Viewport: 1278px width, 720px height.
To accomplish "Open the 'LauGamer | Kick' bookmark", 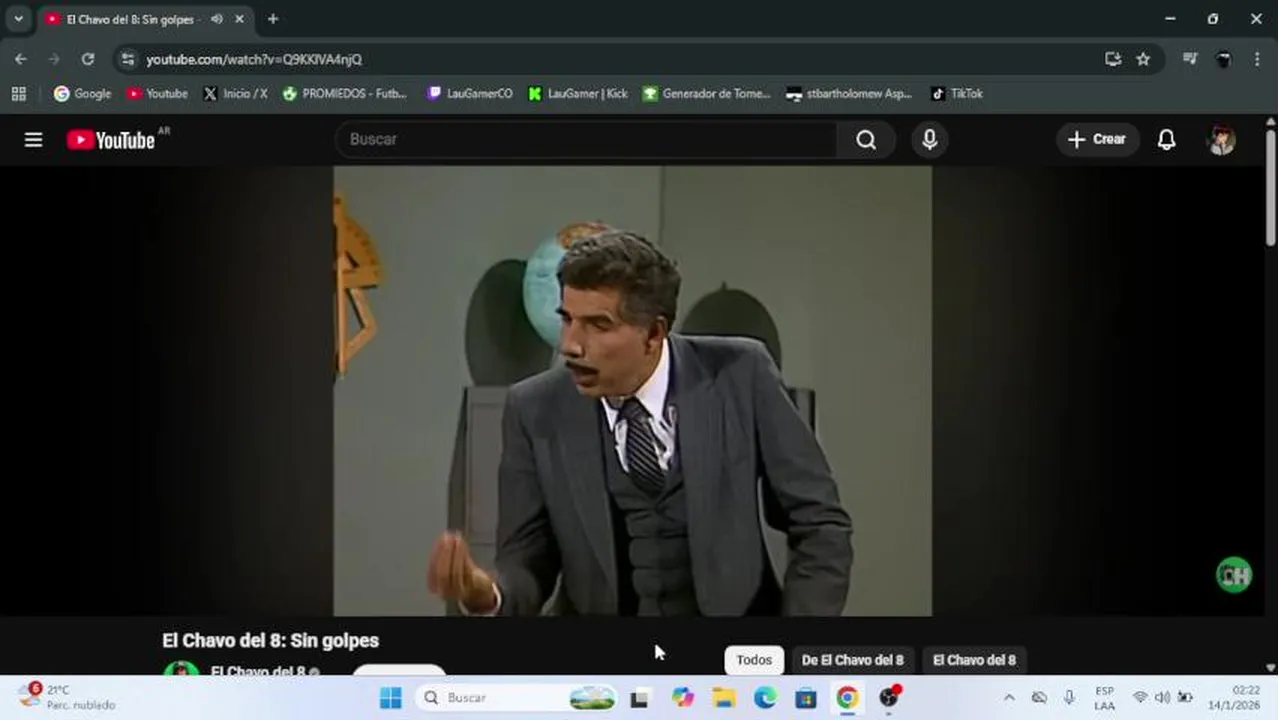I will [x=578, y=93].
